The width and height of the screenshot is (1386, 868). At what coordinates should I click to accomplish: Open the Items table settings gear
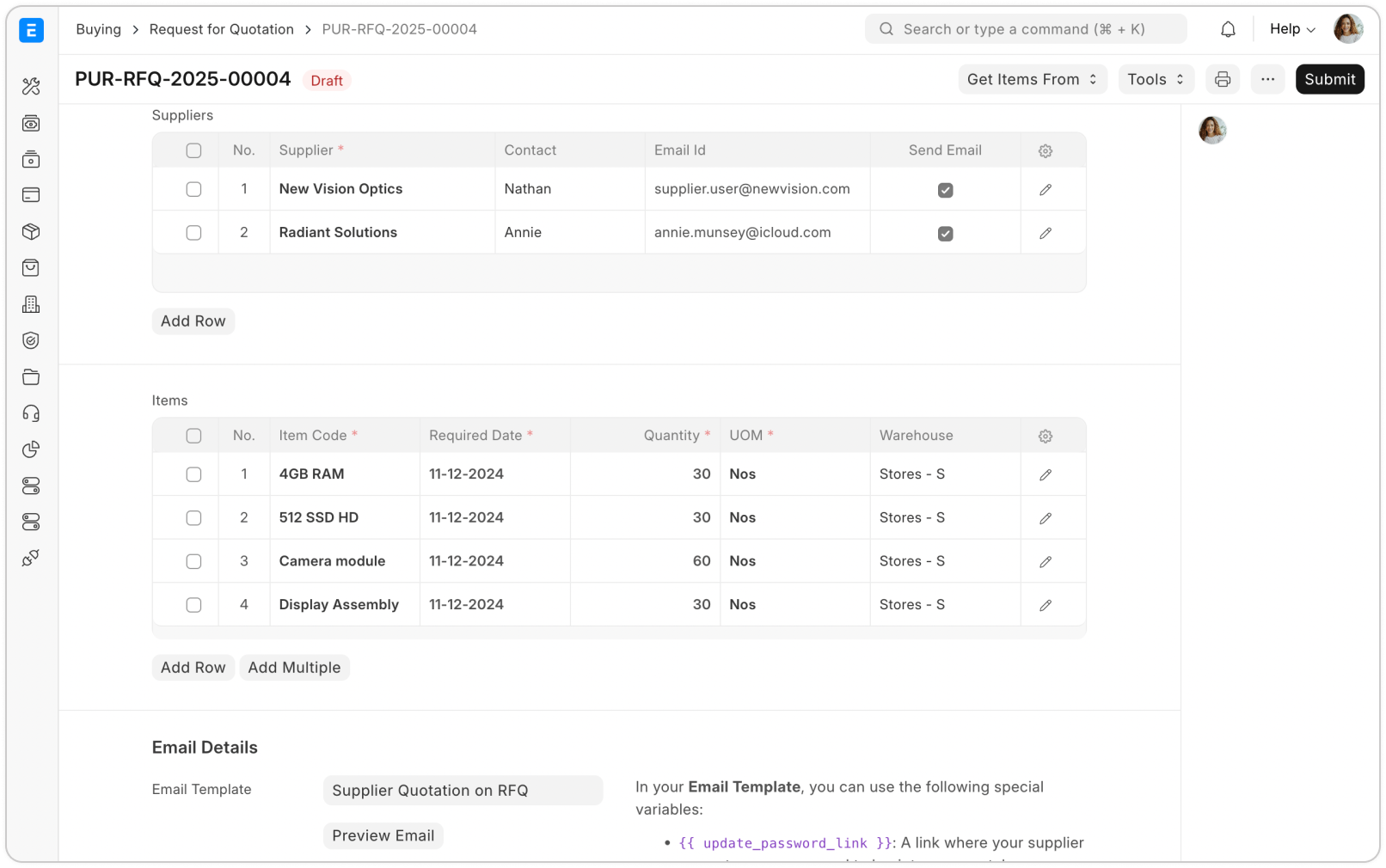click(1045, 436)
